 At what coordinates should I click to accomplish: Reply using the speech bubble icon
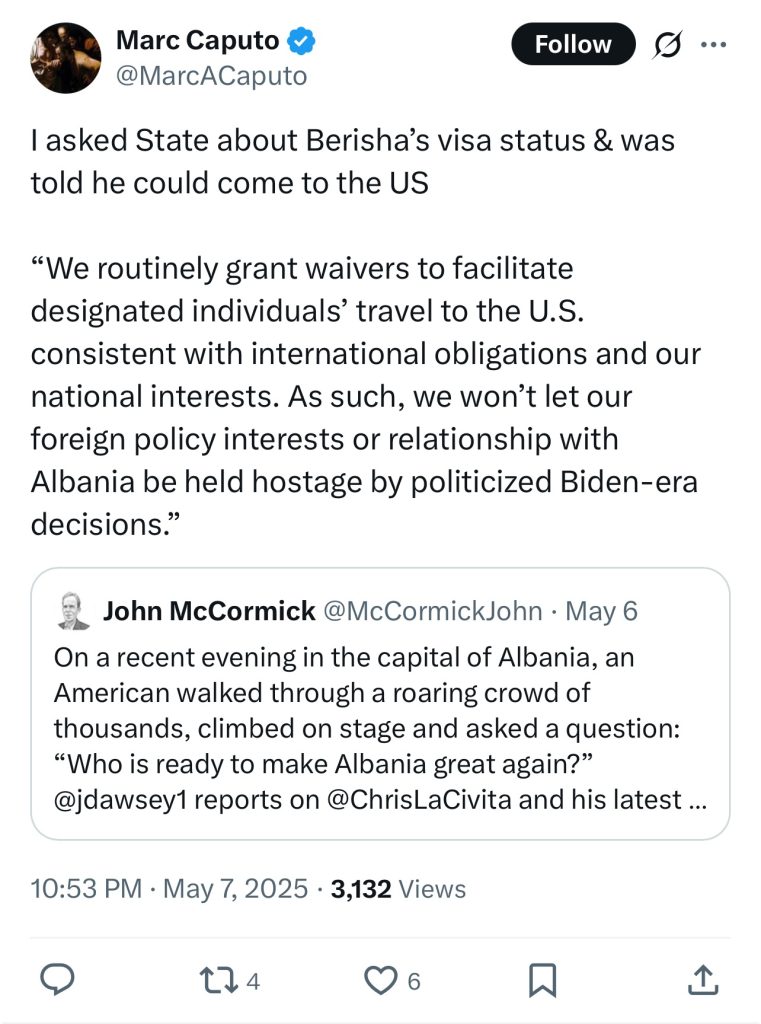pos(57,980)
